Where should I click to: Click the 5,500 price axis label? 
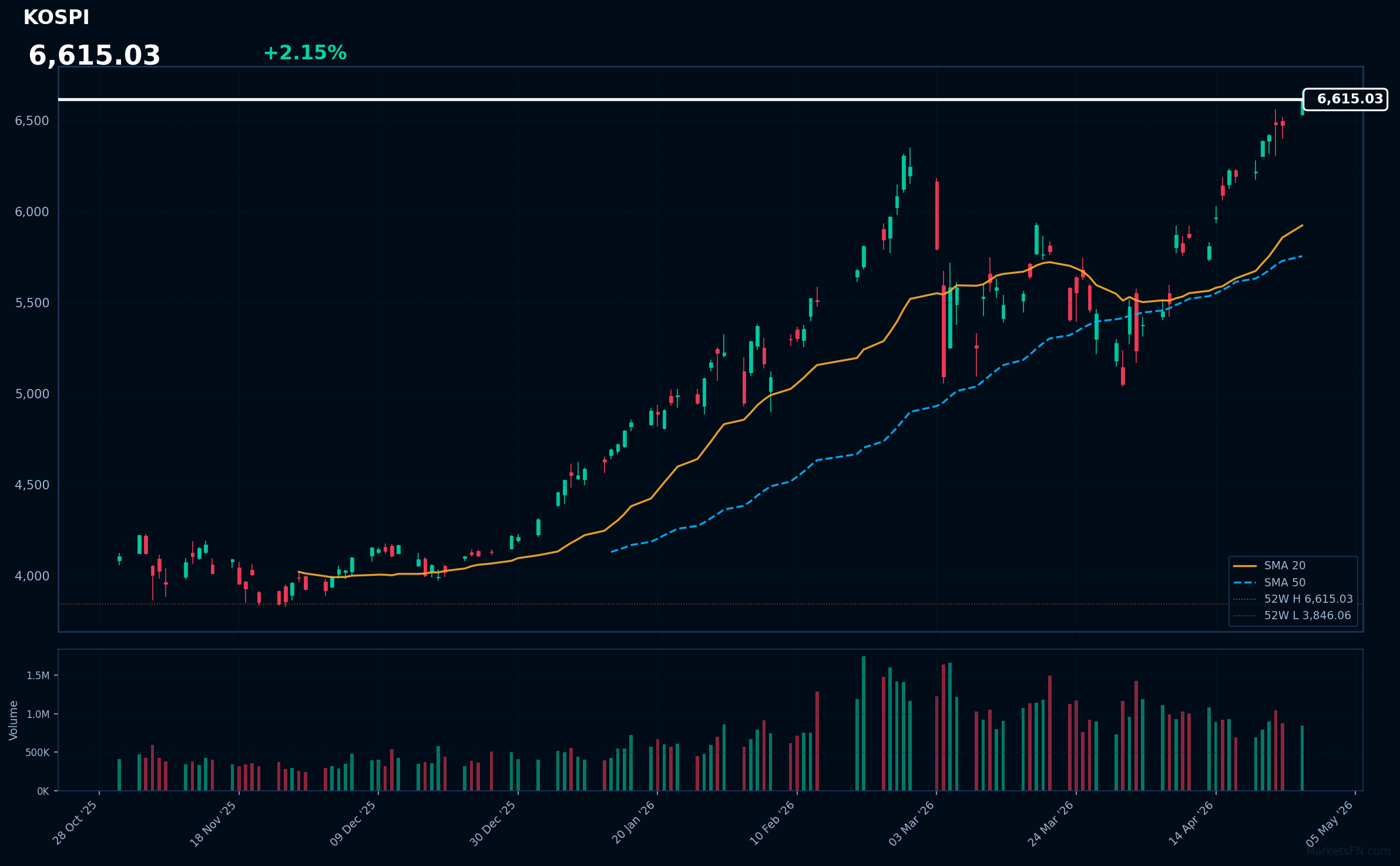32,303
